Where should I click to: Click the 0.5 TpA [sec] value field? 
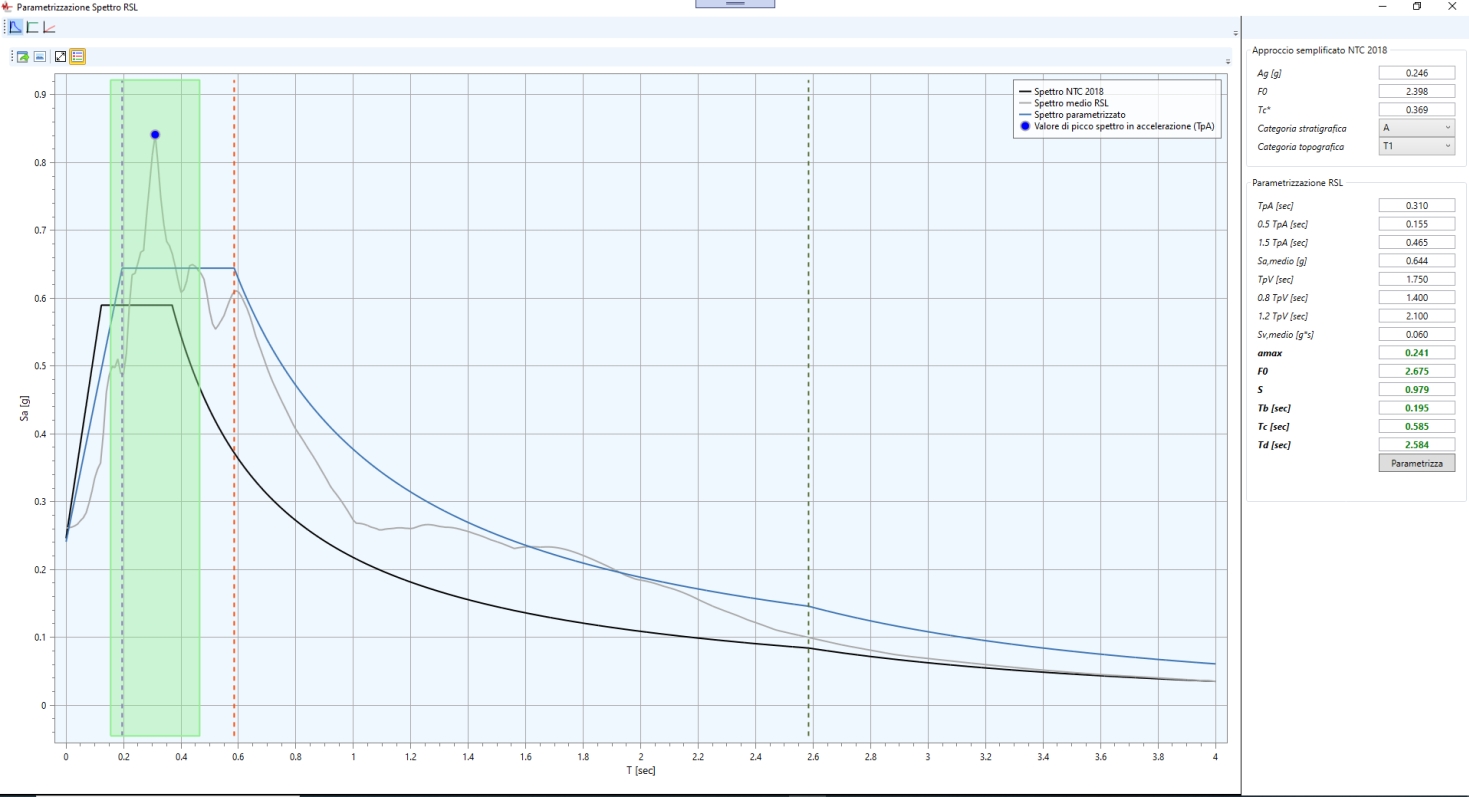(x=1417, y=224)
